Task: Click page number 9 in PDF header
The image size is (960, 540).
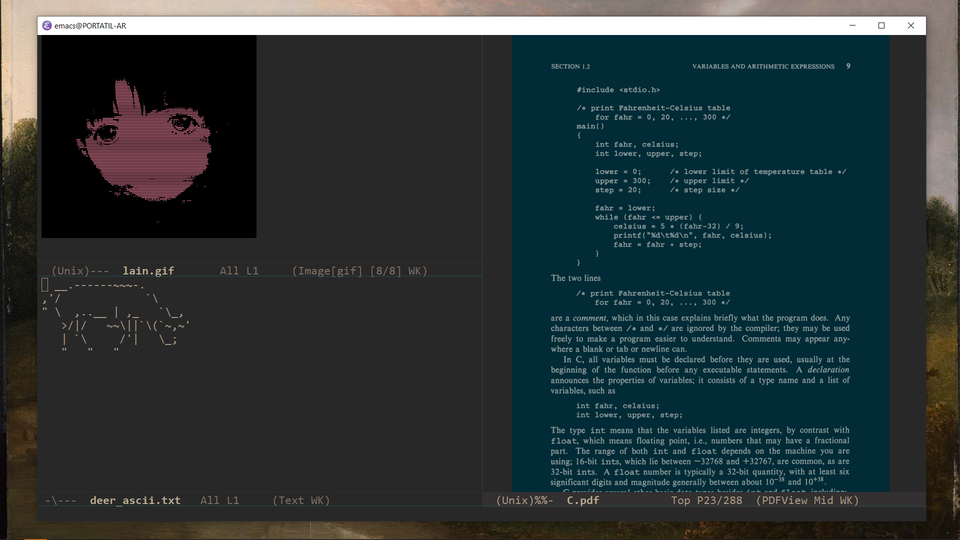Action: click(x=848, y=66)
